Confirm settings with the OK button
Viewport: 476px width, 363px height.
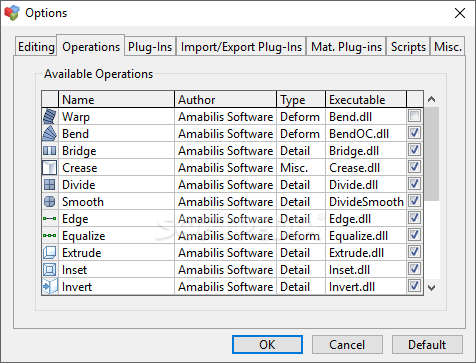[x=267, y=344]
